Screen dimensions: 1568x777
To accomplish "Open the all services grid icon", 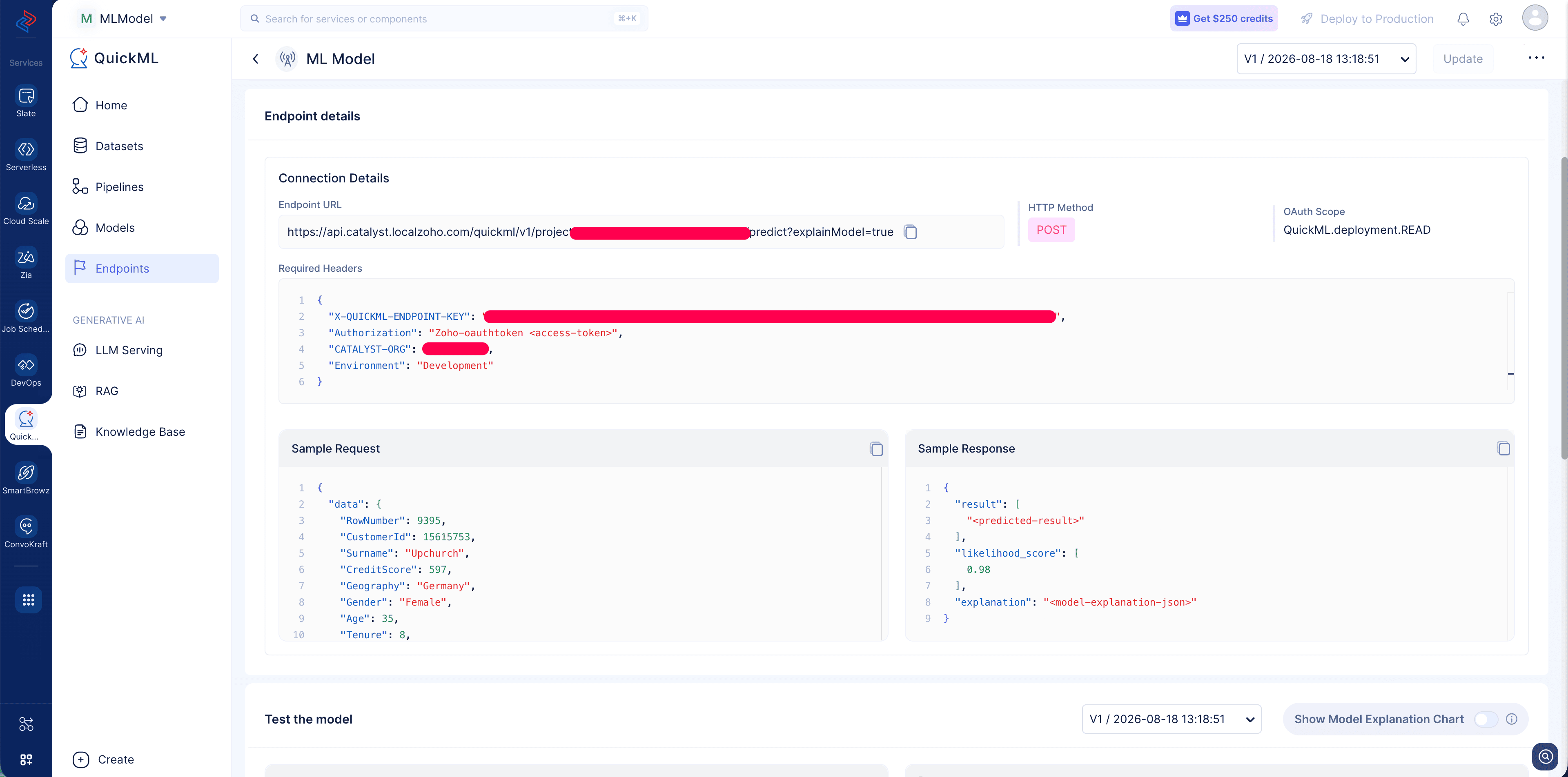I will tap(28, 600).
